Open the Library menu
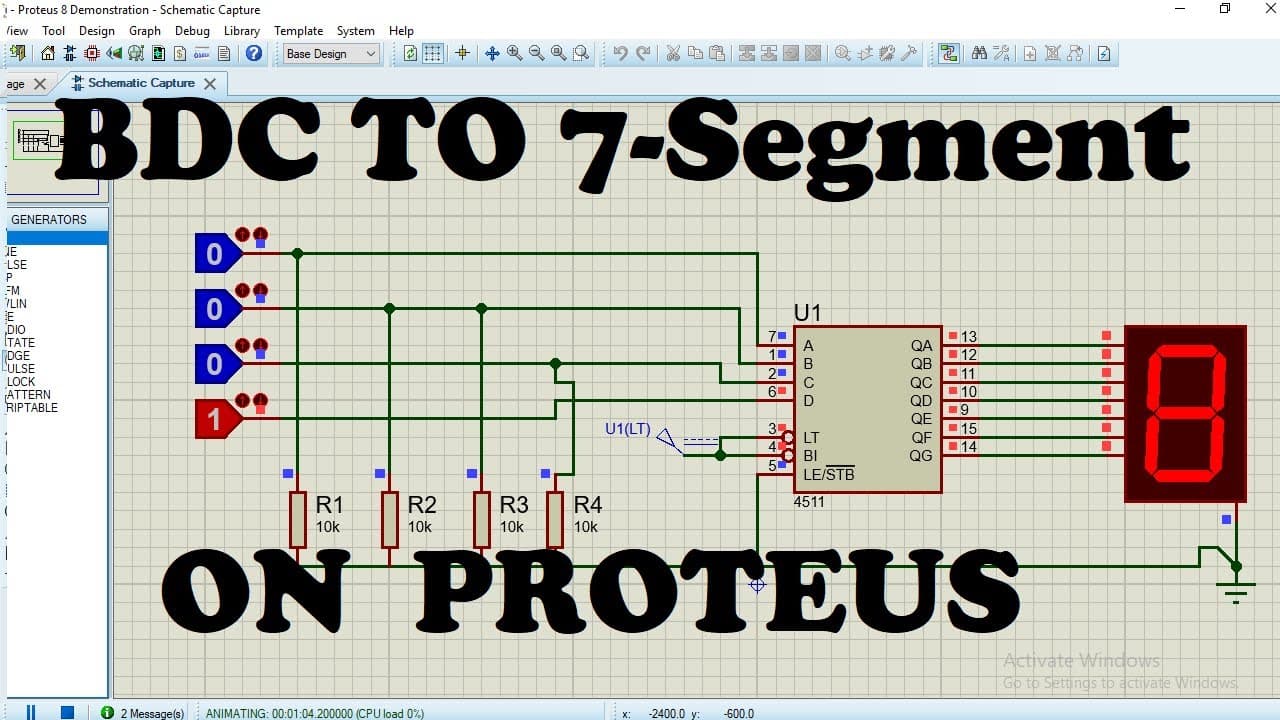Viewport: 1280px width, 720px height. click(242, 31)
